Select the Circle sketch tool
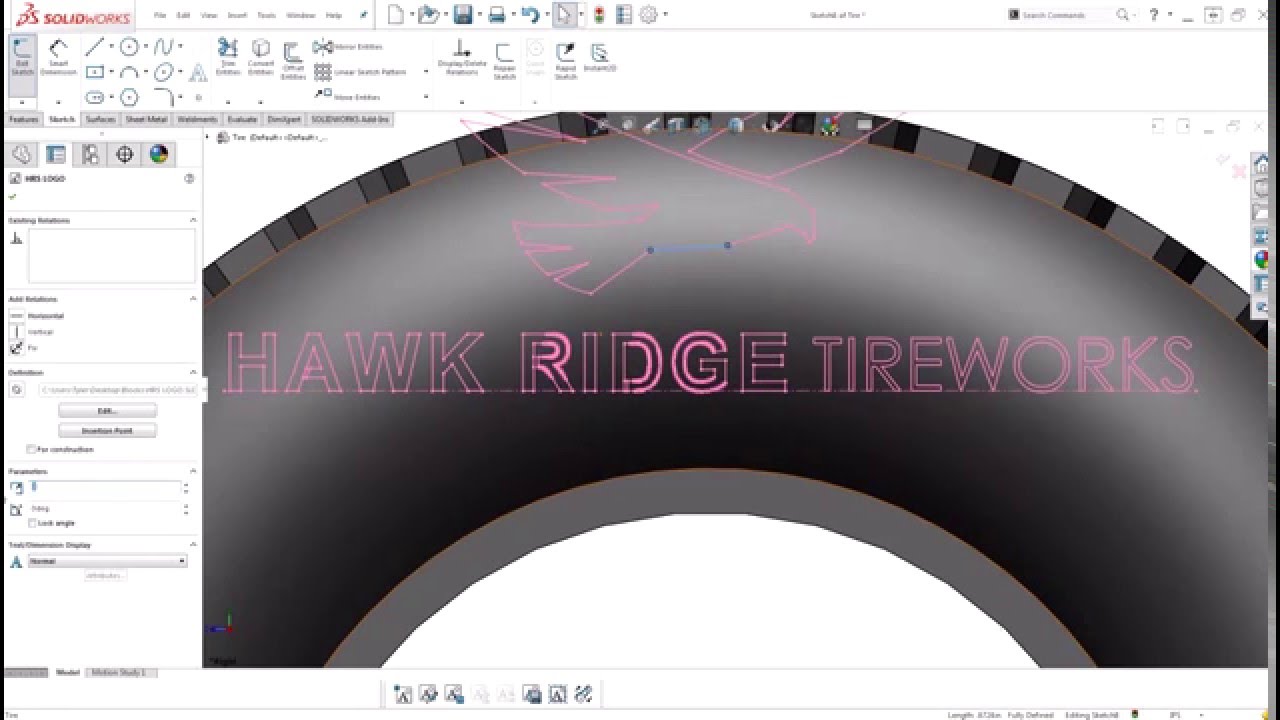Image resolution: width=1280 pixels, height=720 pixels. (x=129, y=47)
